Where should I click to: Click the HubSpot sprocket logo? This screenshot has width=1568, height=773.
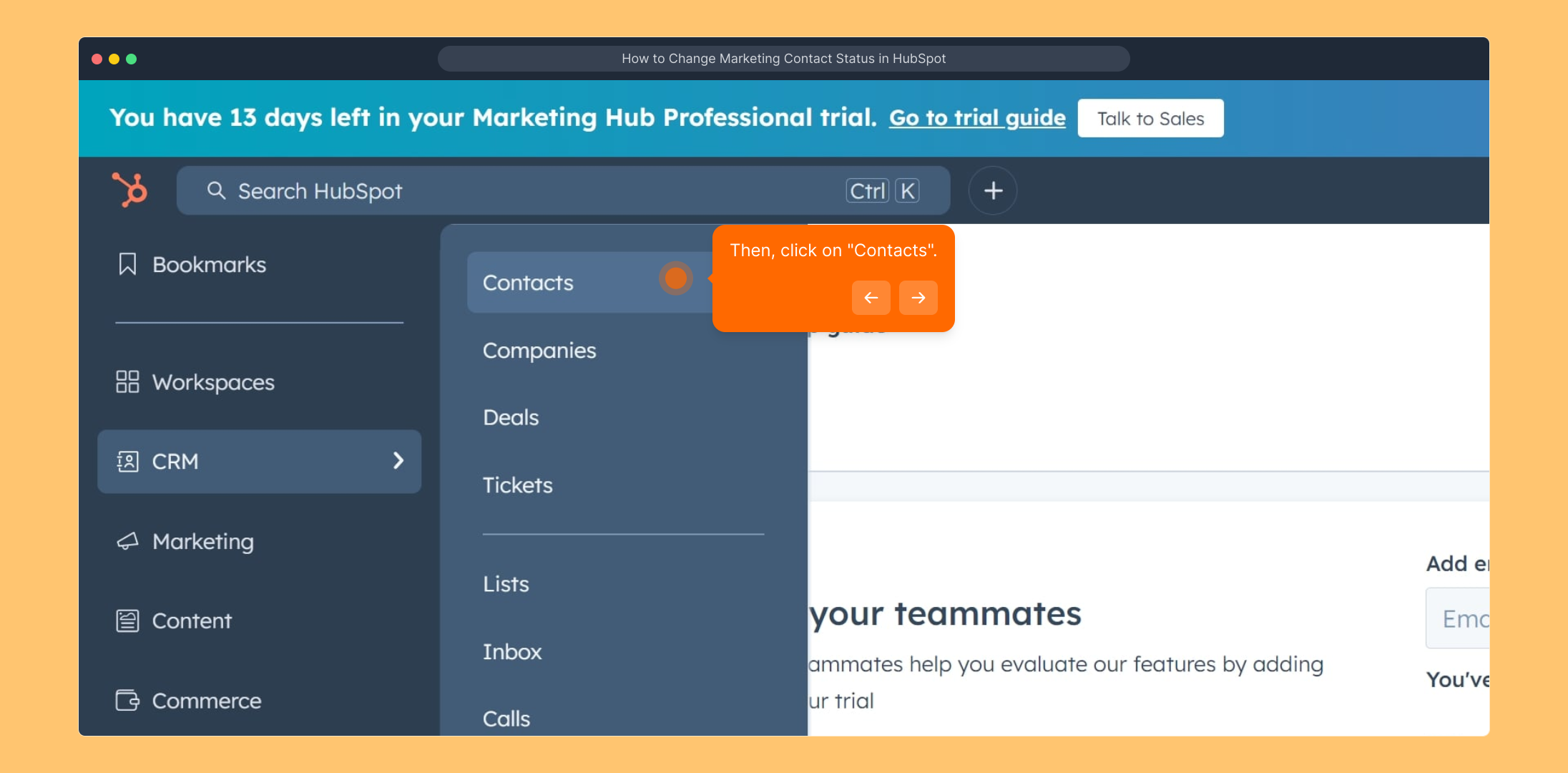point(129,190)
